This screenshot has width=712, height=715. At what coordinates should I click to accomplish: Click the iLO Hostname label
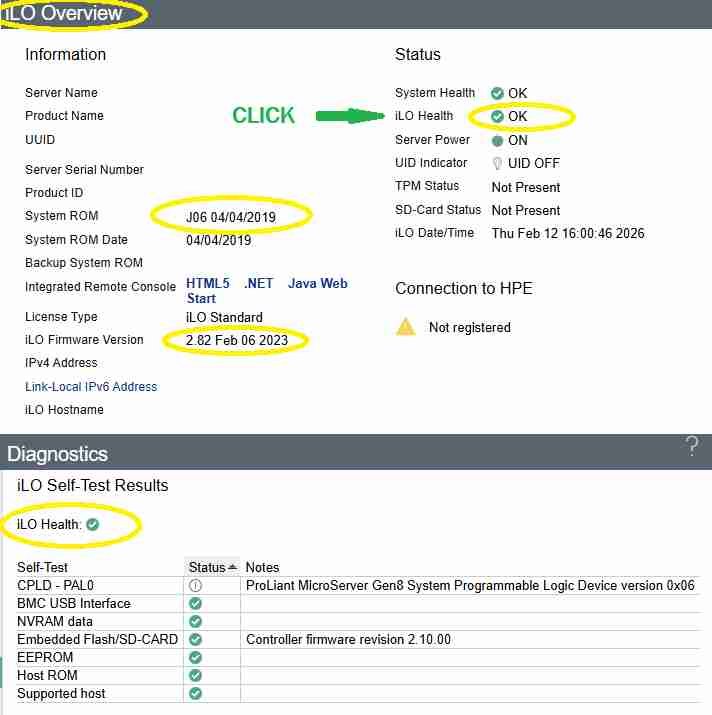[x=64, y=409]
